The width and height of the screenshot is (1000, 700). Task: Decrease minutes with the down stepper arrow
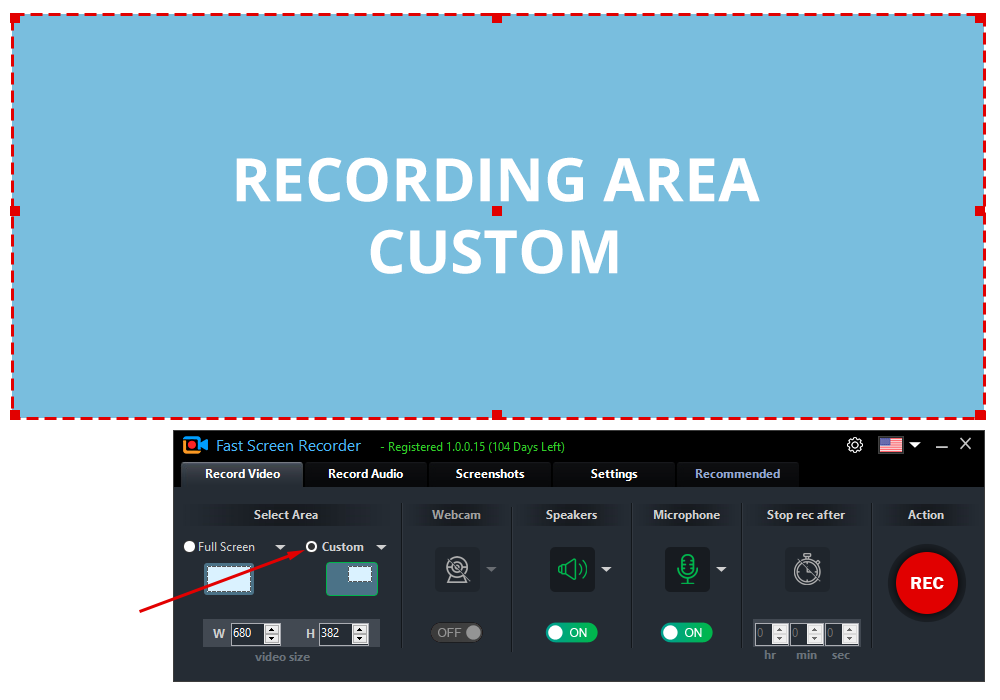coord(815,638)
